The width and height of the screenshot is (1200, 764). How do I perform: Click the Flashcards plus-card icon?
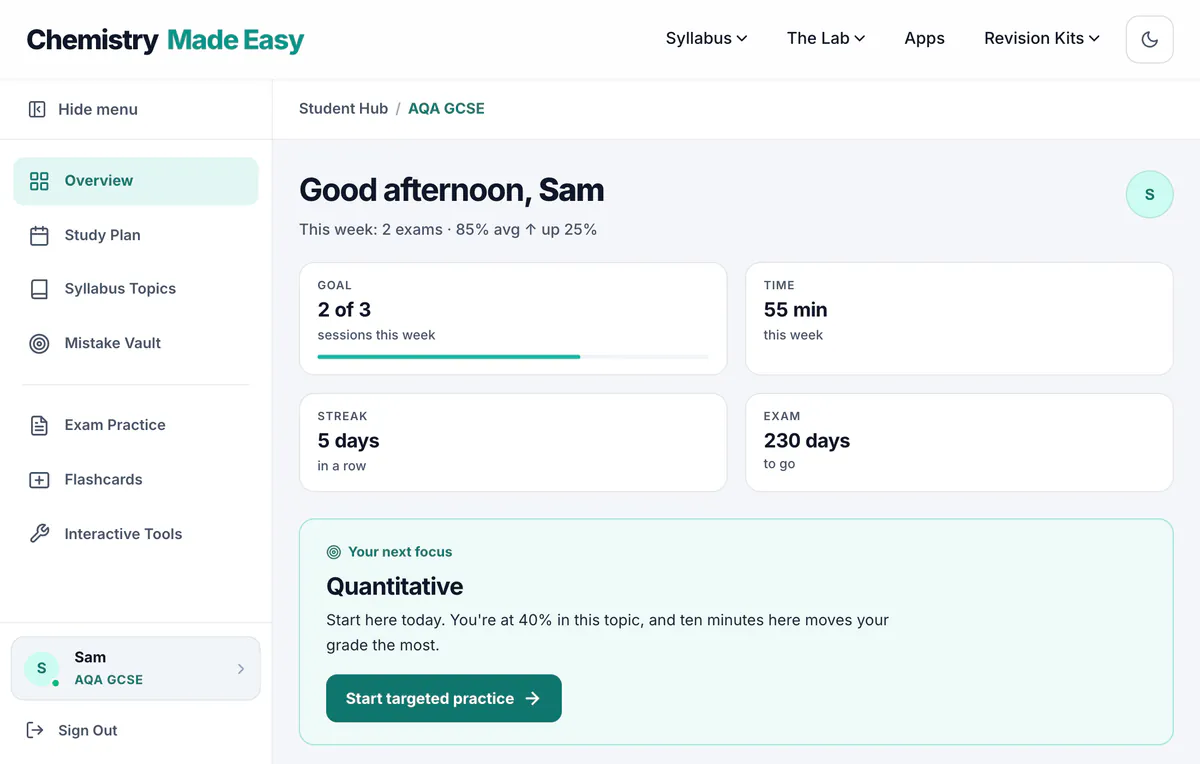(39, 480)
